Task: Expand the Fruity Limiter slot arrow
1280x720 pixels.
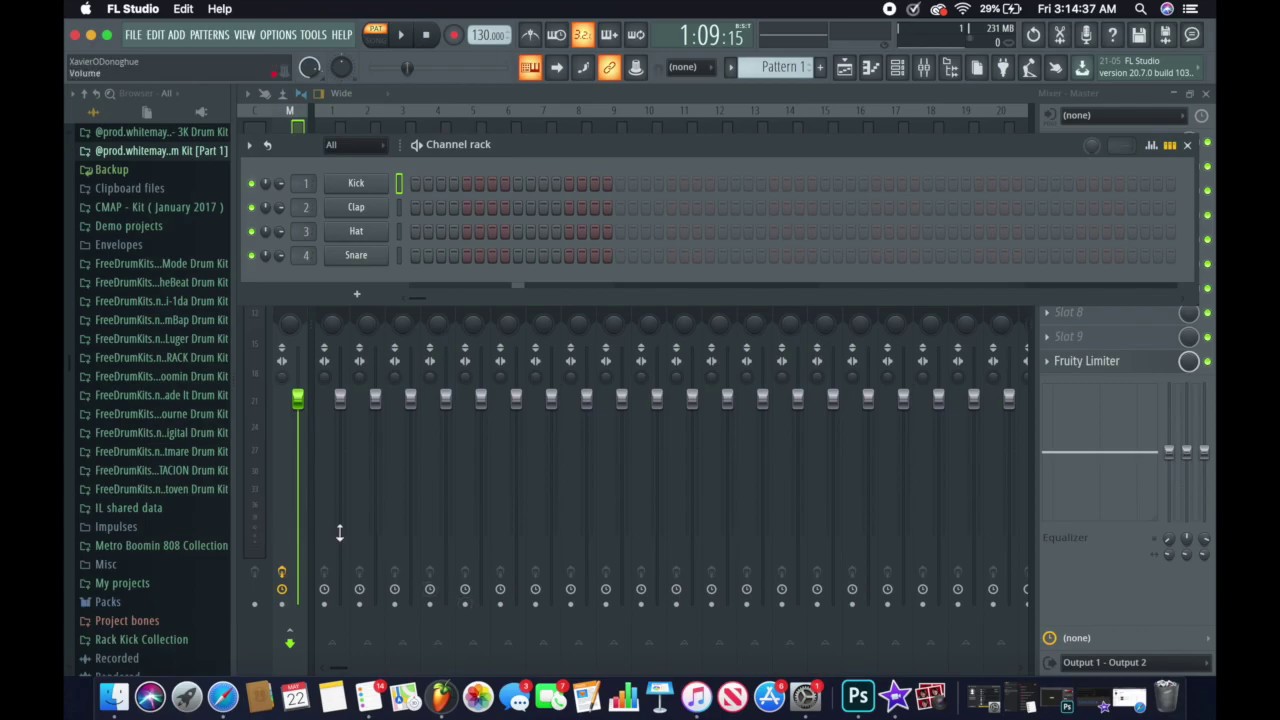Action: tap(1047, 361)
